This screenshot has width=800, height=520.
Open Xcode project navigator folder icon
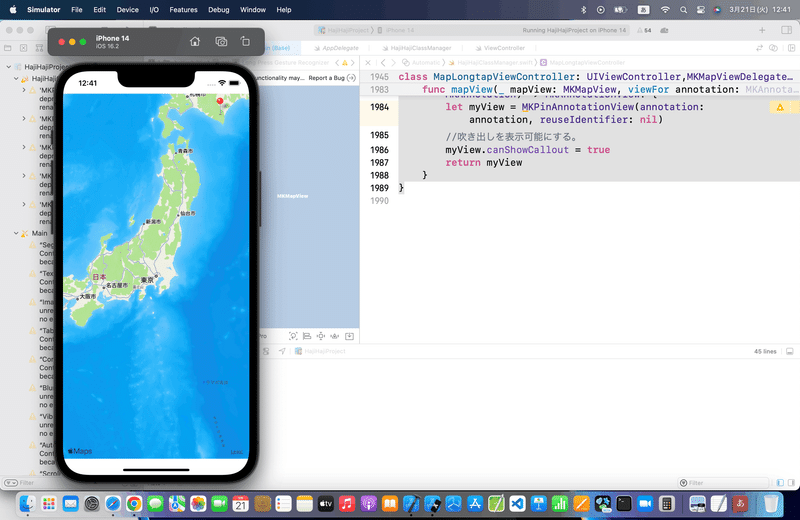point(8,48)
